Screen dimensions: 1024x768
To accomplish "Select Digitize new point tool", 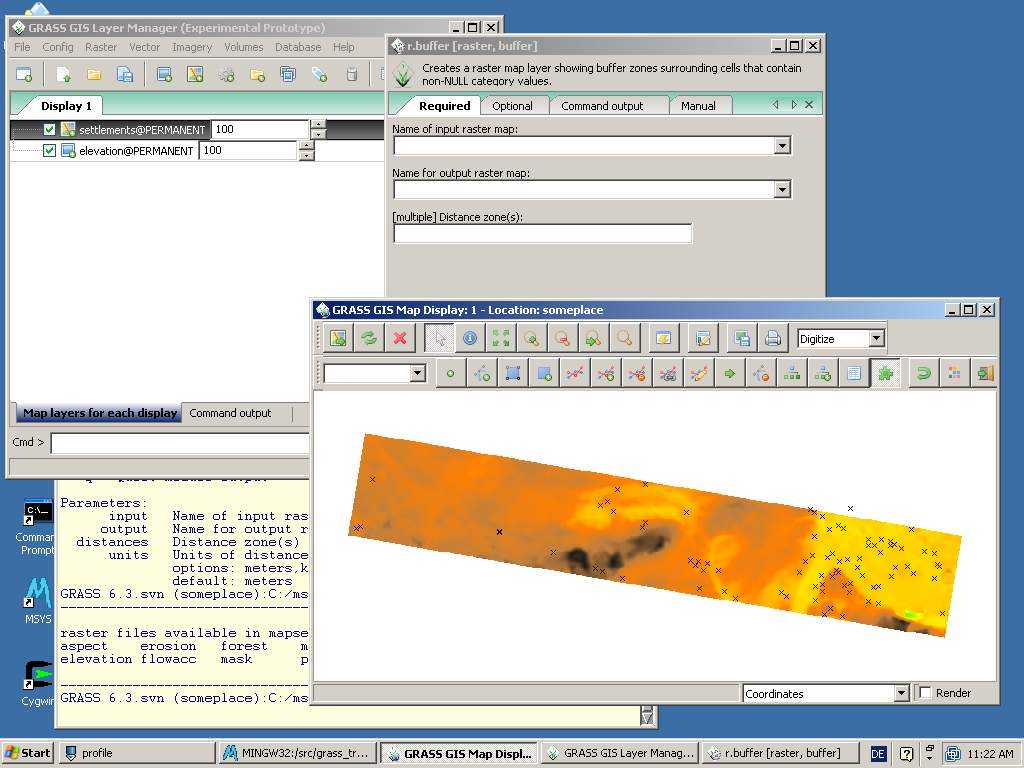I will click(451, 374).
